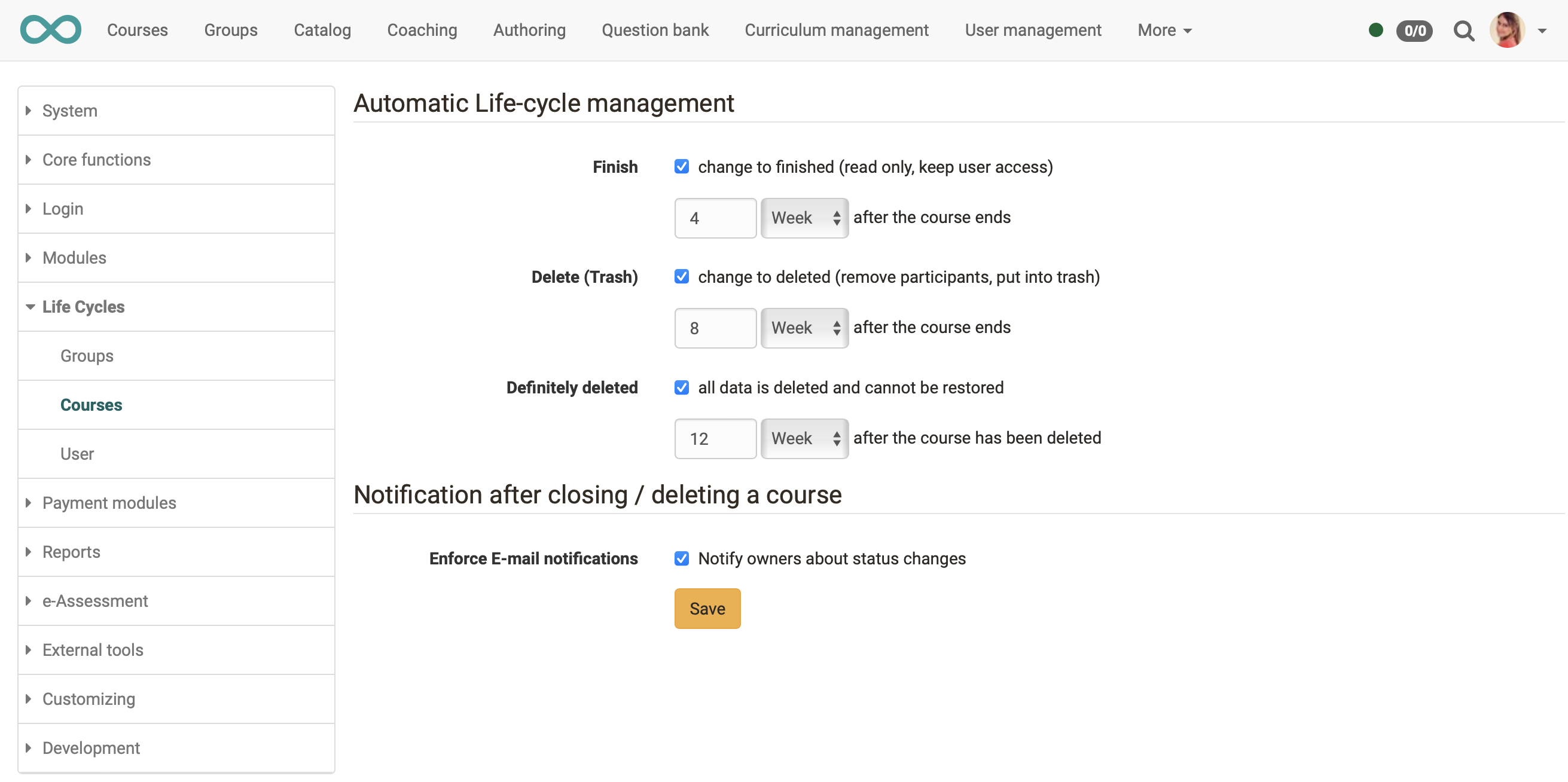Expand the Login section
This screenshot has width=1568, height=782.
[176, 209]
